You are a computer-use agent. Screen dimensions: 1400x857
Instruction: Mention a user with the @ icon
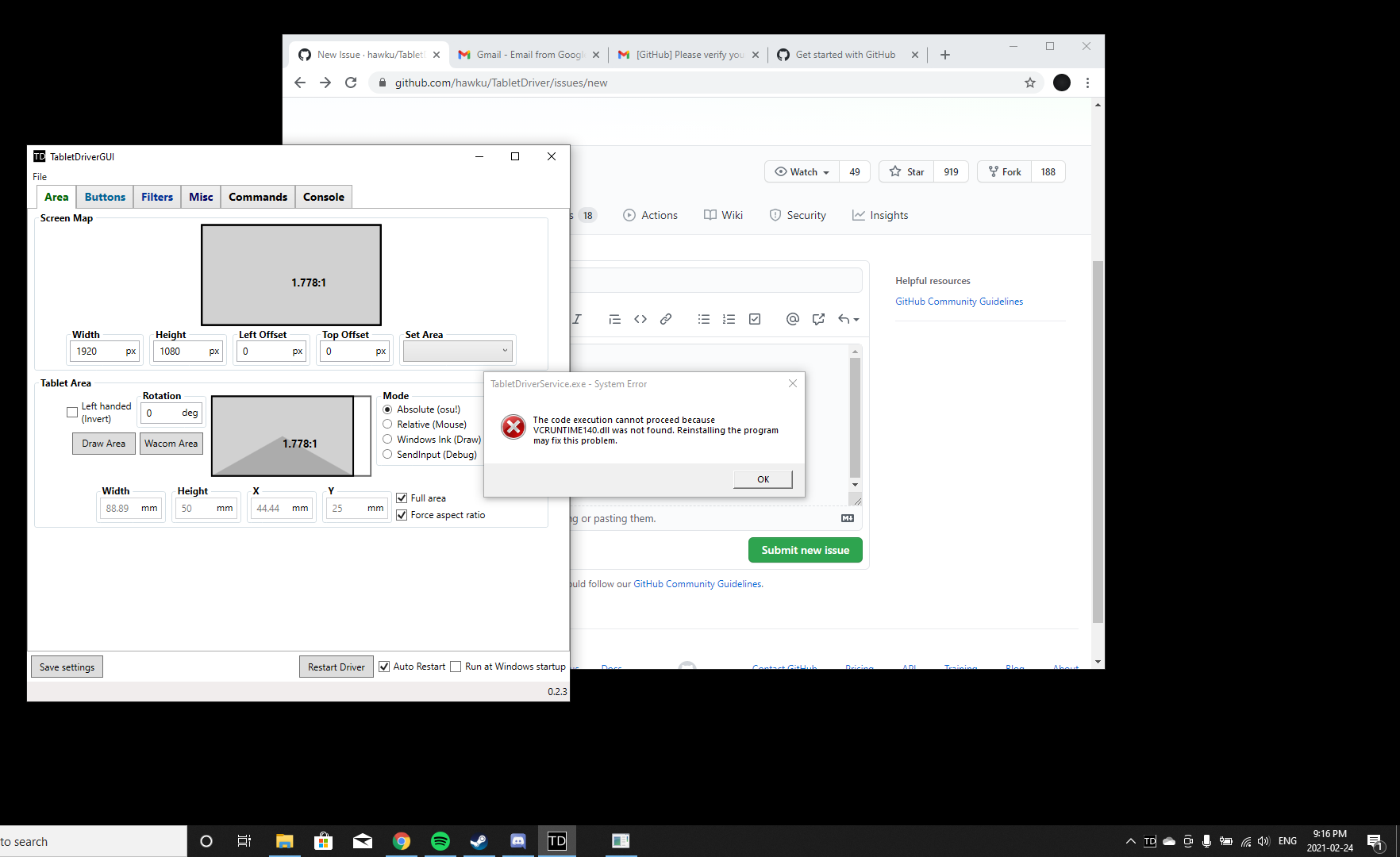792,319
